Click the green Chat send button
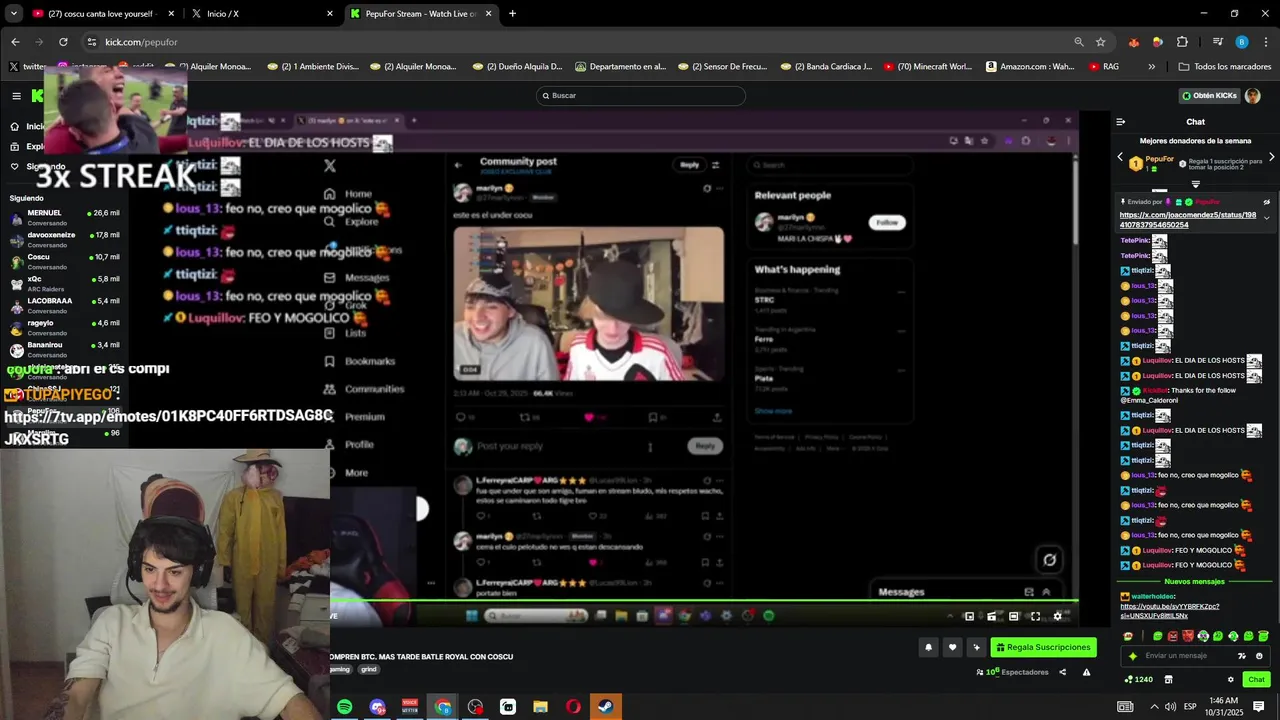 [x=1256, y=679]
